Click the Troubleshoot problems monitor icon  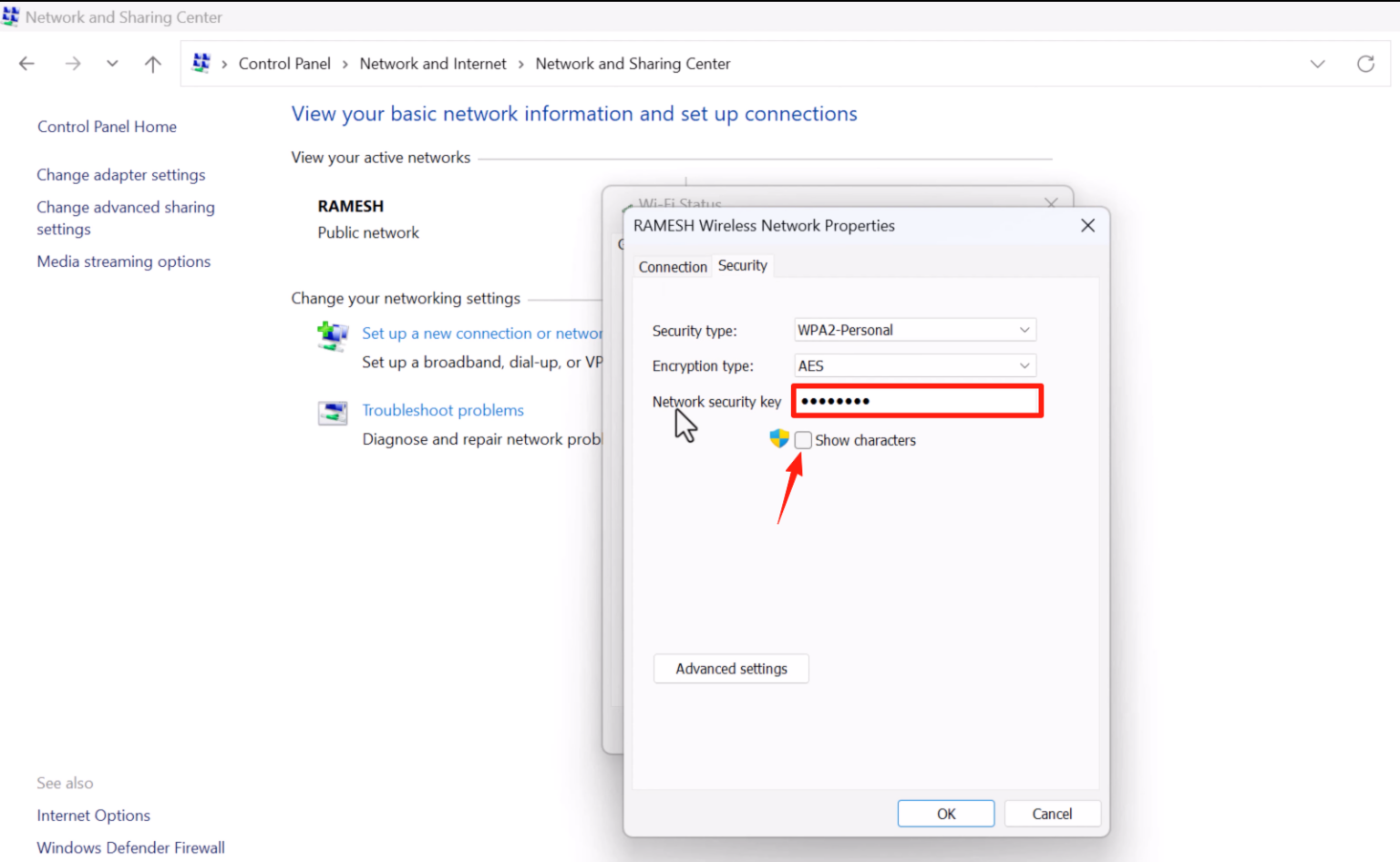click(x=333, y=412)
